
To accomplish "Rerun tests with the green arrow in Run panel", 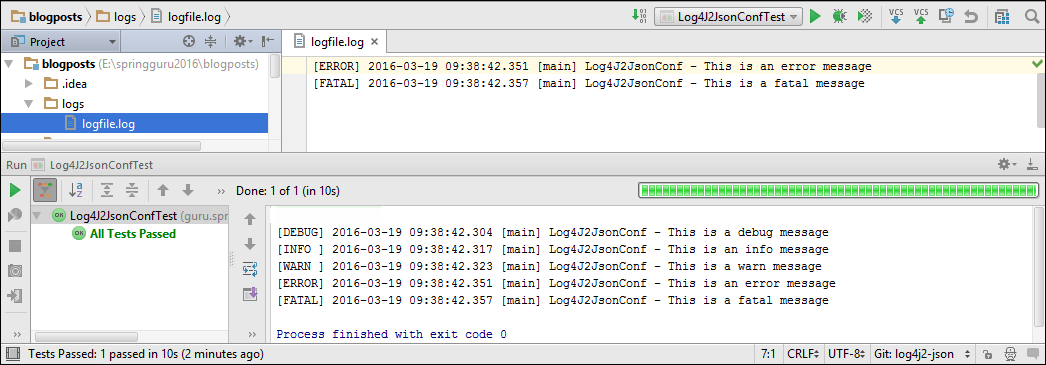I will [x=15, y=191].
